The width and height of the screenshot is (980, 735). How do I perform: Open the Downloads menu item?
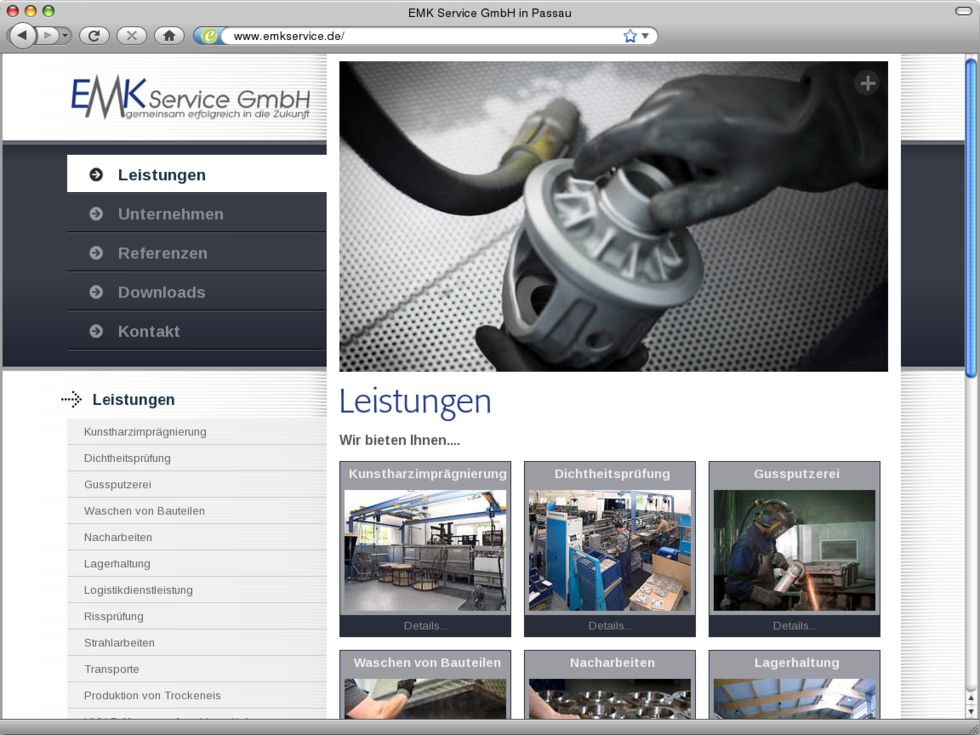[196, 292]
